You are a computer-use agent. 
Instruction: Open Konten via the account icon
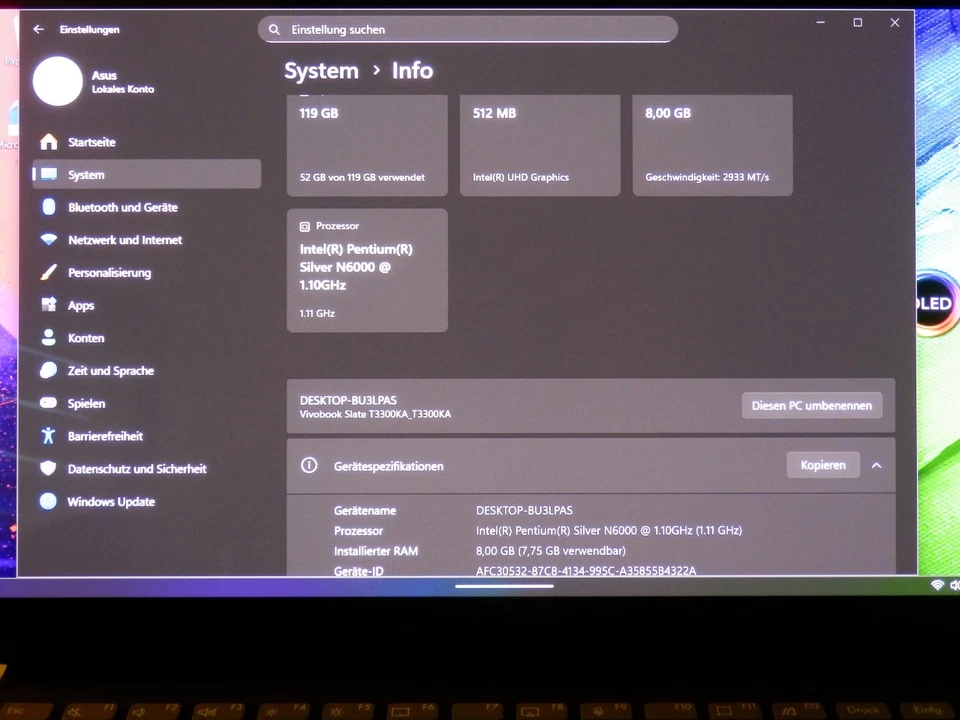click(48, 338)
